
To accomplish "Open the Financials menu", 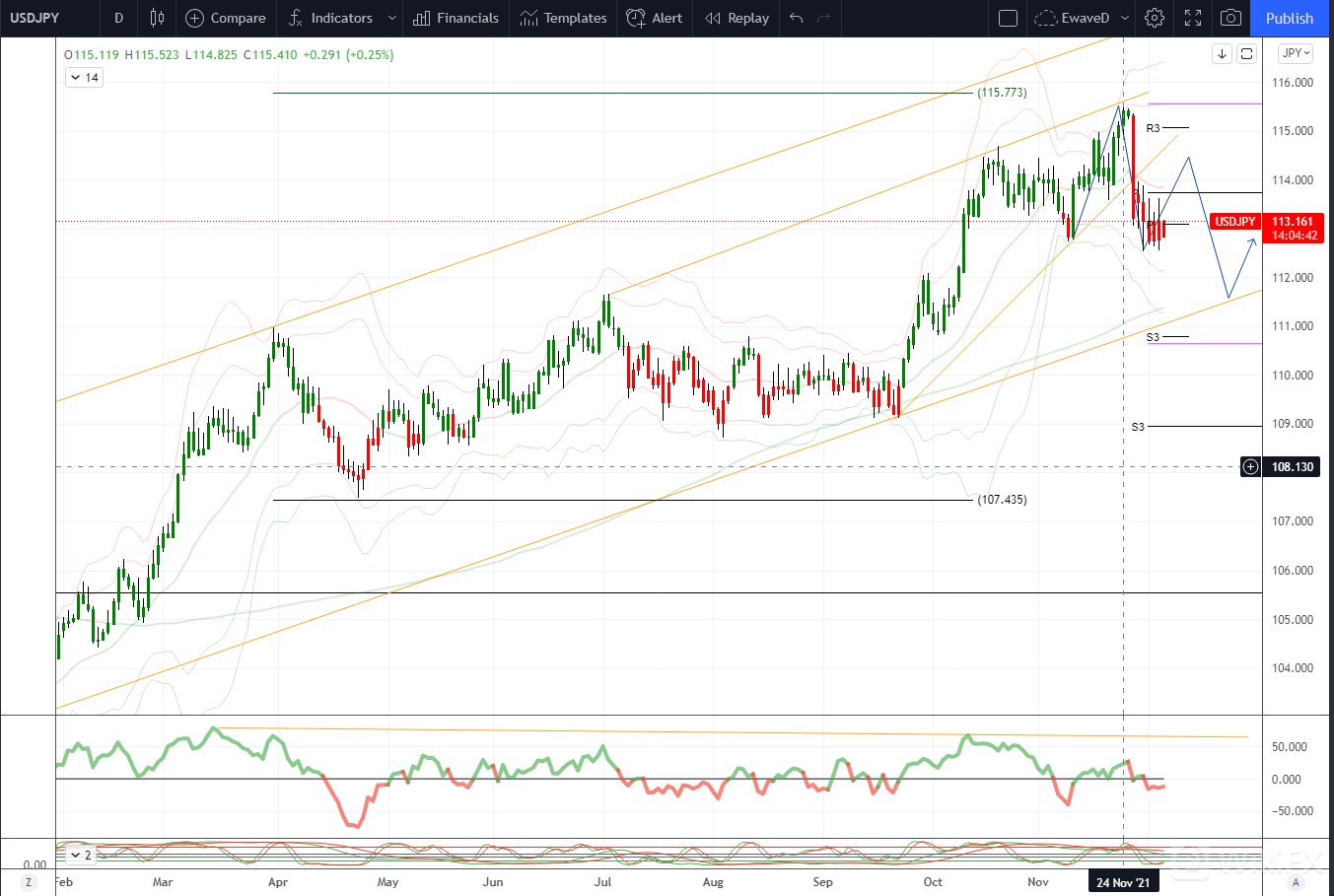I will click(x=456, y=18).
